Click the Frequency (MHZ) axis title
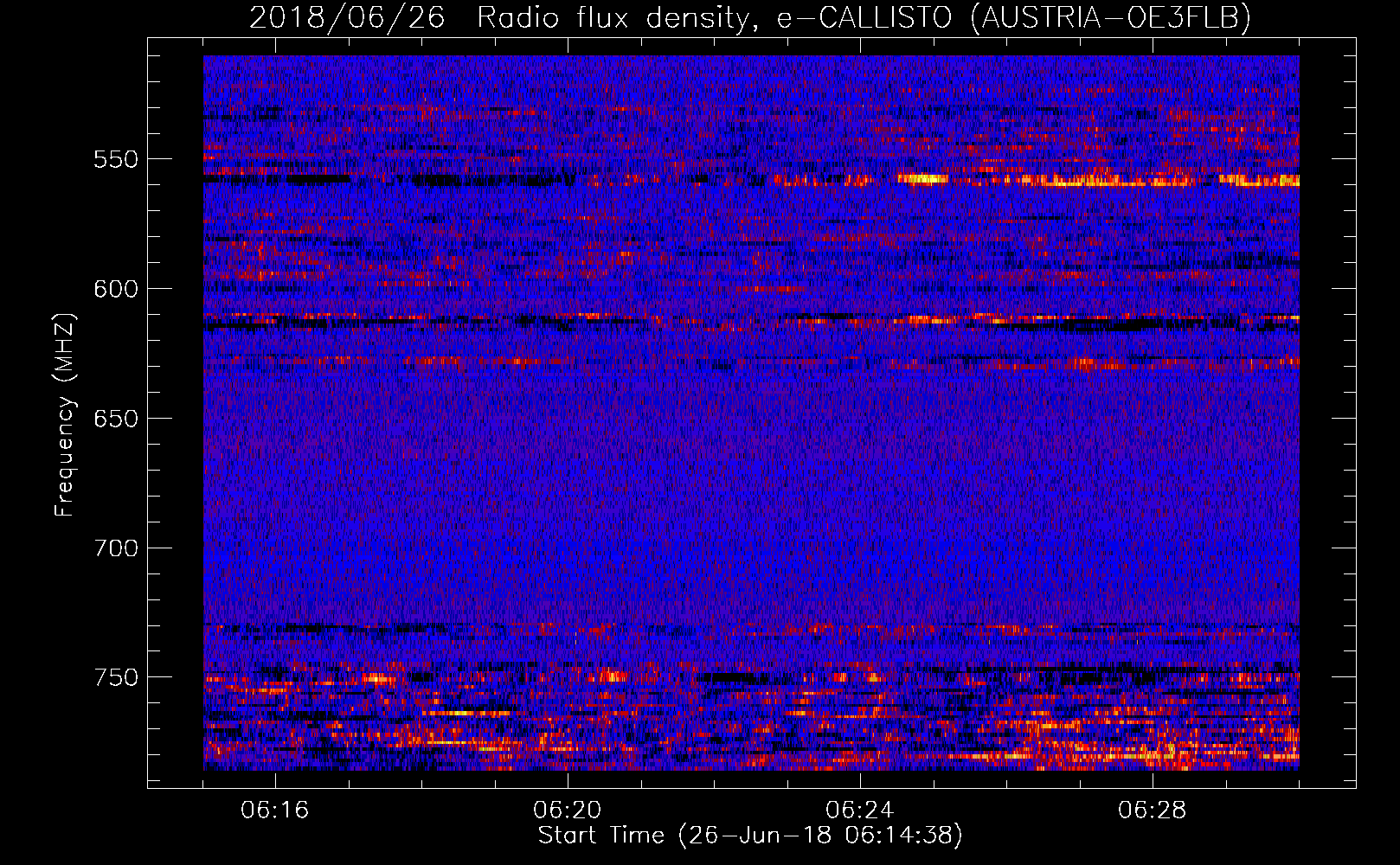Screen dimensions: 1400x865 (65, 414)
